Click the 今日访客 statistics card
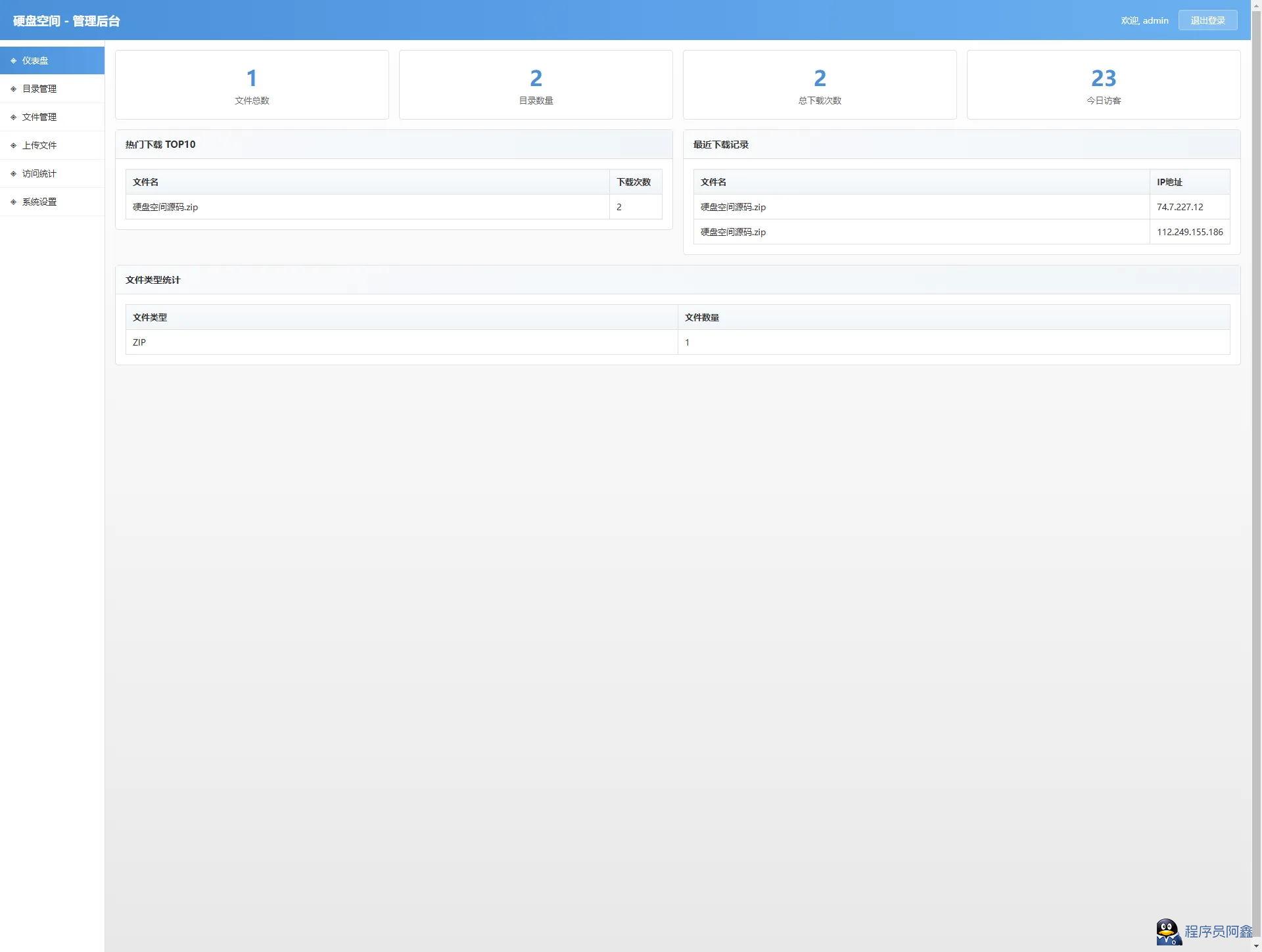 [1103, 85]
